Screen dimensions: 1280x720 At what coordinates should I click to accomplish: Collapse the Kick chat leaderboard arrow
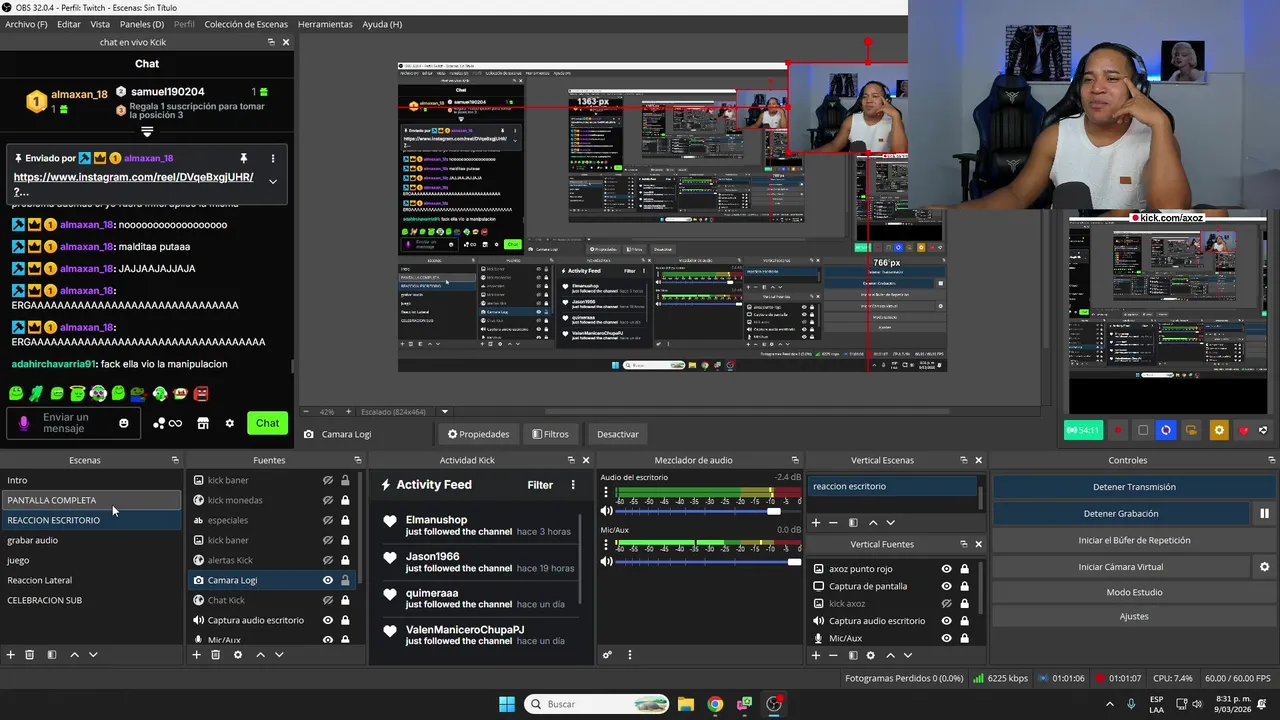click(x=147, y=131)
